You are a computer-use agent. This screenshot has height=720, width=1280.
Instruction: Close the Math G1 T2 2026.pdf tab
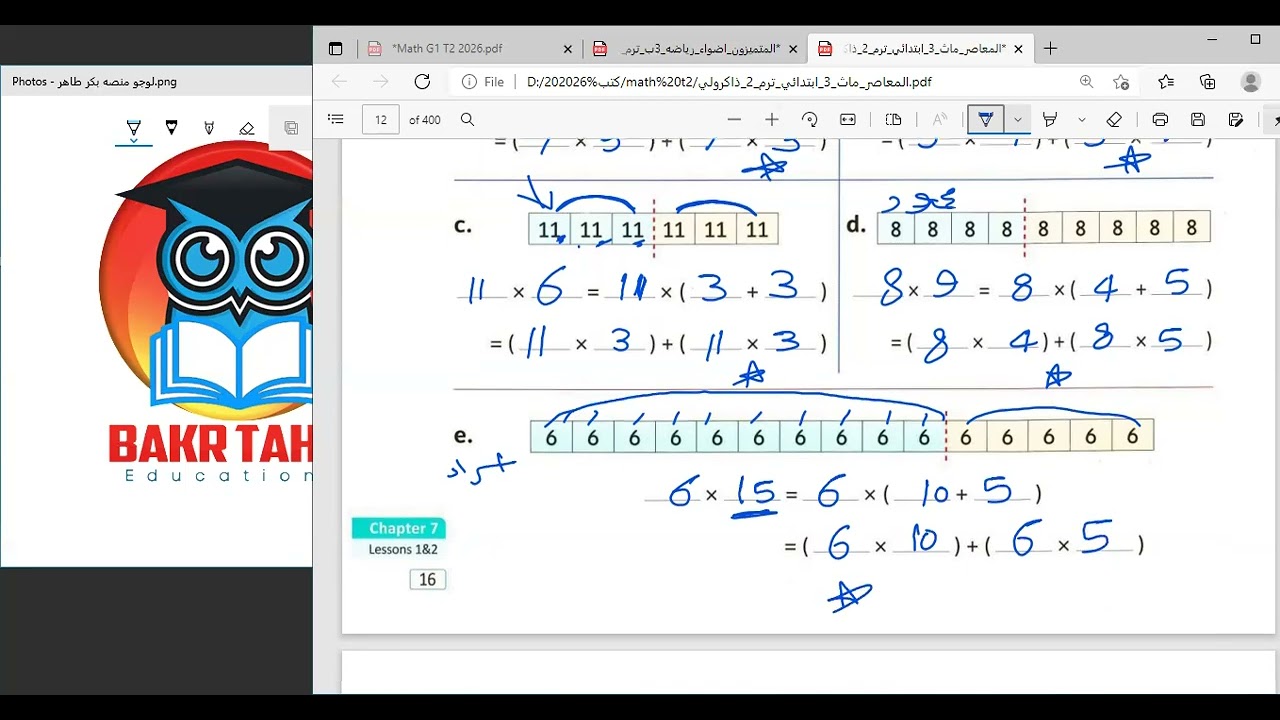[x=568, y=48]
